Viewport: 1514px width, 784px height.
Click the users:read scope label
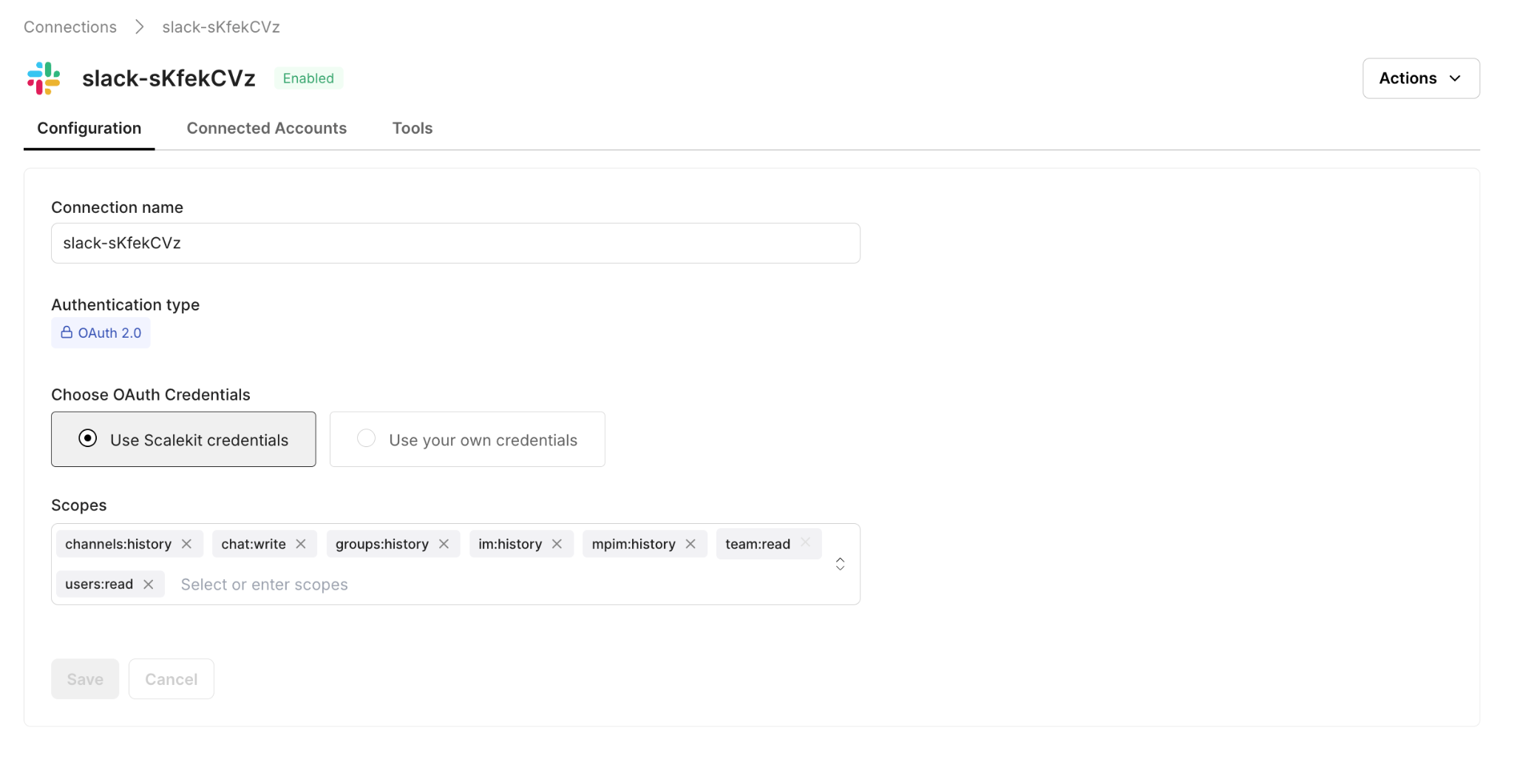[99, 584]
